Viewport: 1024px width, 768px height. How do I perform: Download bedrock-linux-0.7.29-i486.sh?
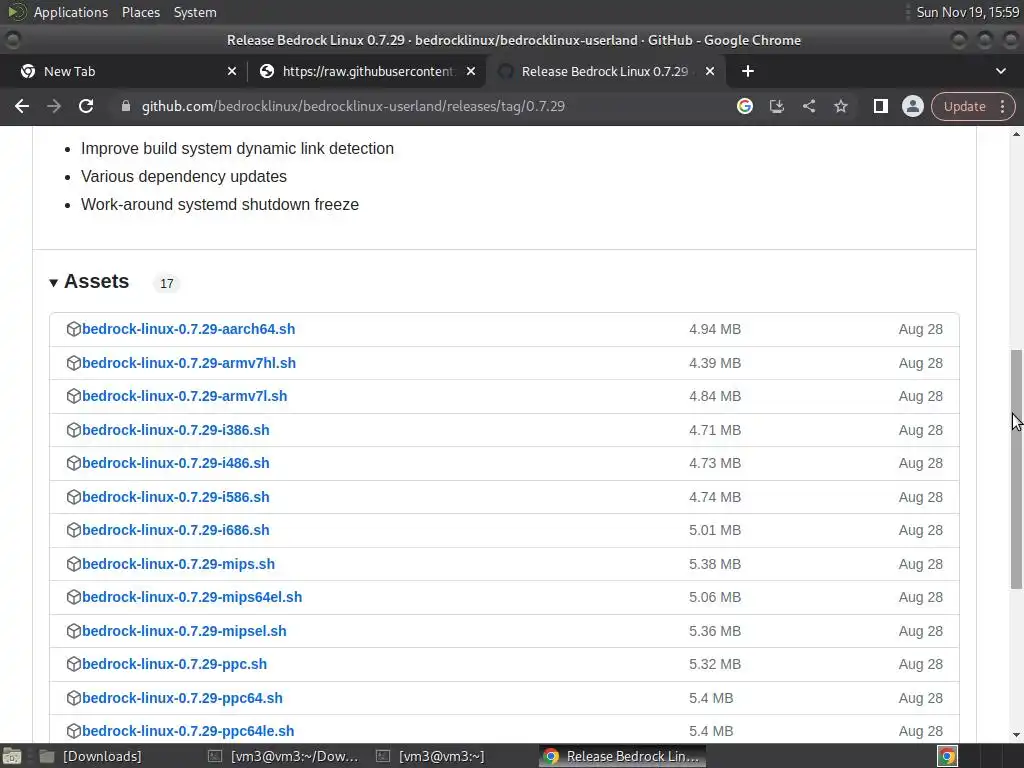pos(176,463)
